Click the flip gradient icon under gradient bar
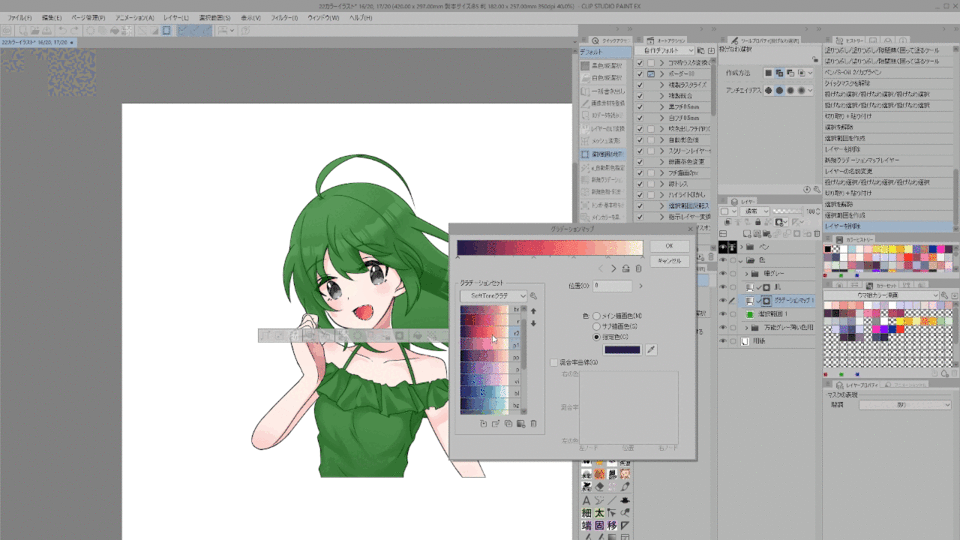This screenshot has width=960, height=540. [x=626, y=268]
